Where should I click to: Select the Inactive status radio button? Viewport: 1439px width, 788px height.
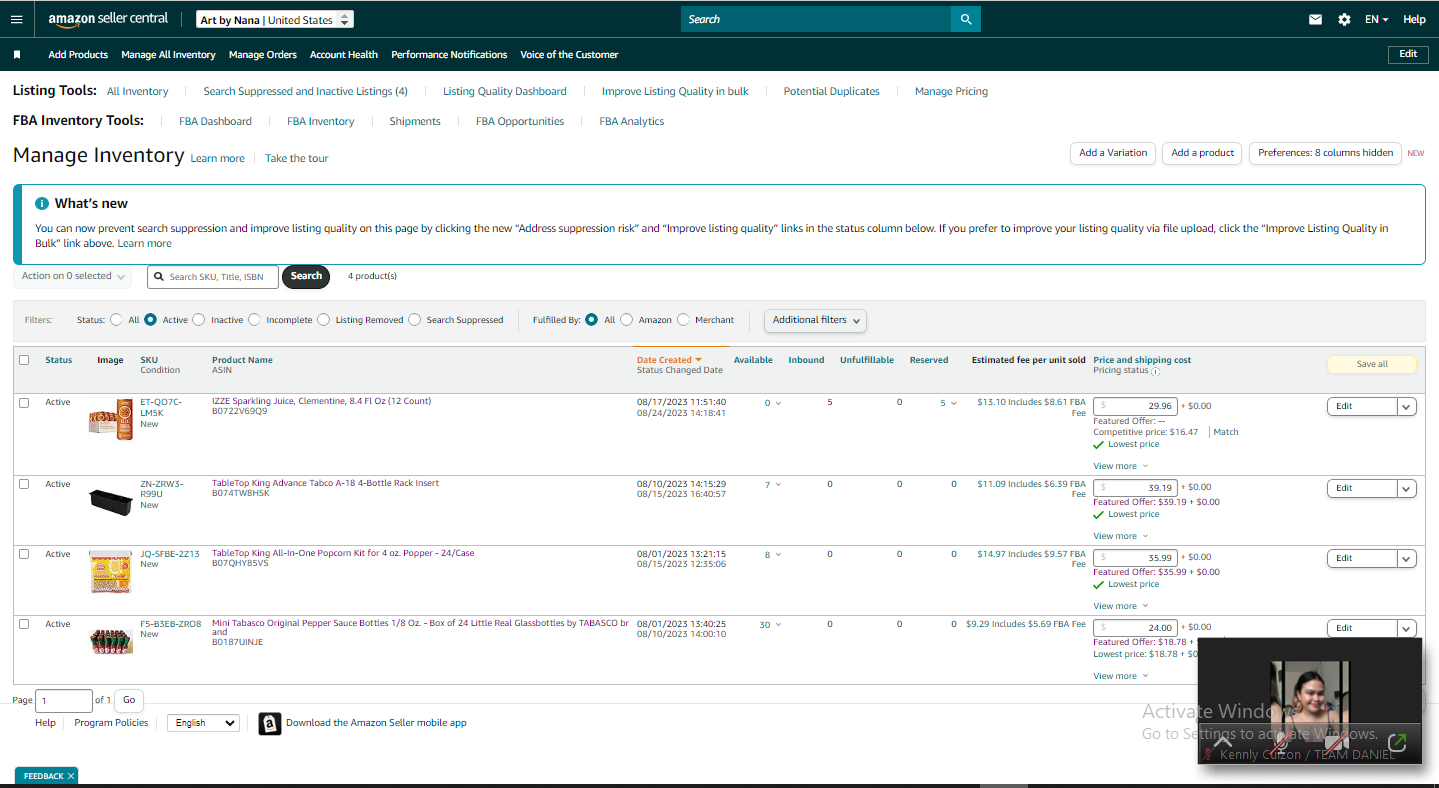198,320
